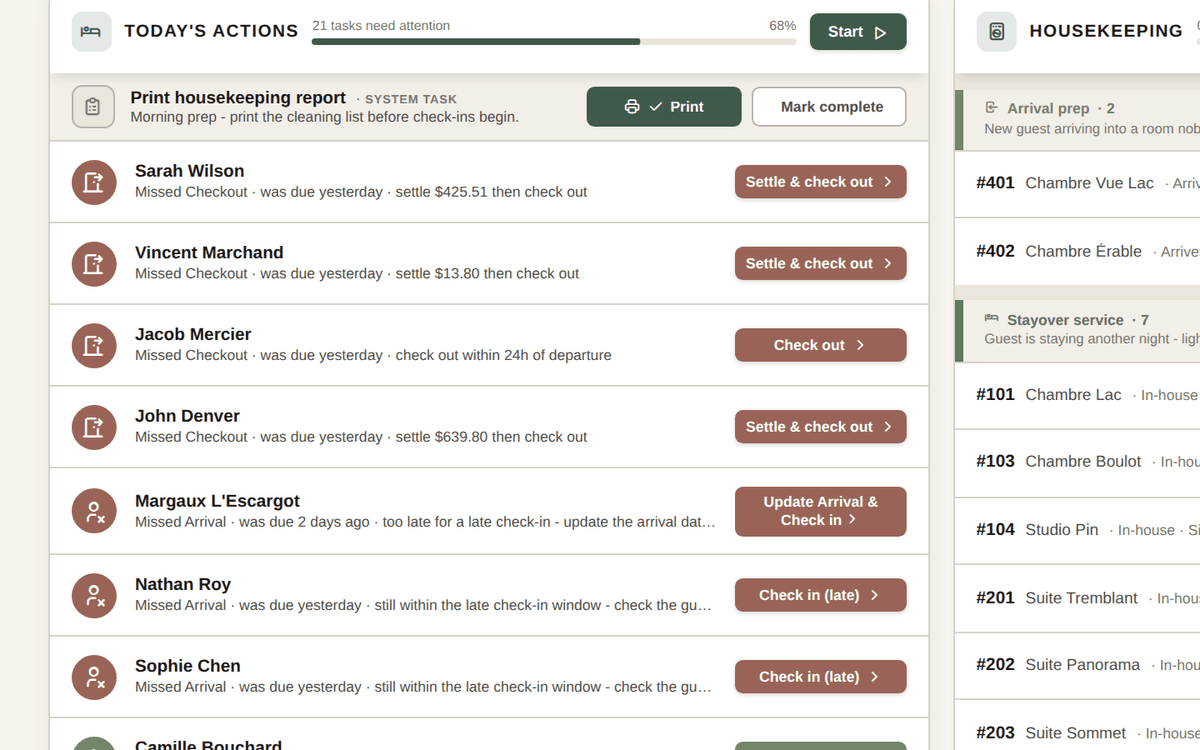Screen dimensions: 1200x750
Task: Click the 'Print housekeeping report' title
Action: [x=238, y=98]
